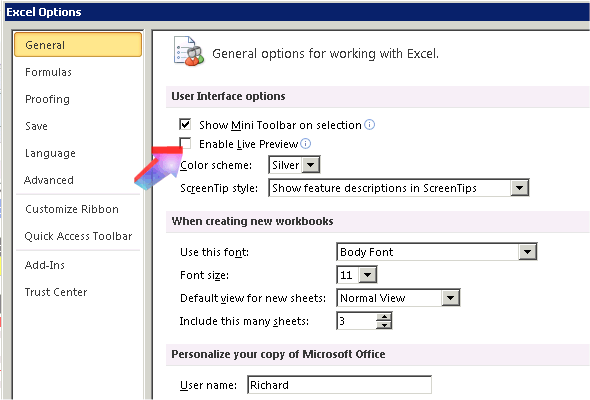Click the font size value 11
590x400 pixels.
(348, 275)
